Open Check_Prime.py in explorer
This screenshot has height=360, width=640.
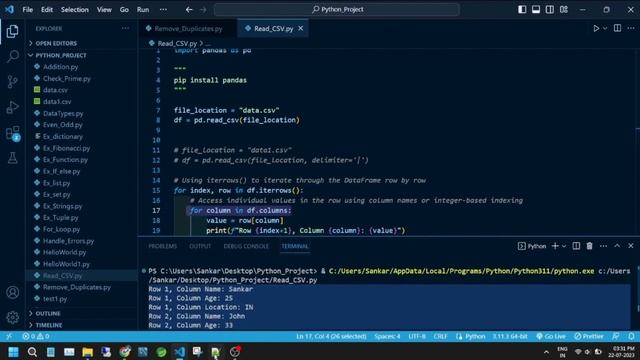[67, 78]
